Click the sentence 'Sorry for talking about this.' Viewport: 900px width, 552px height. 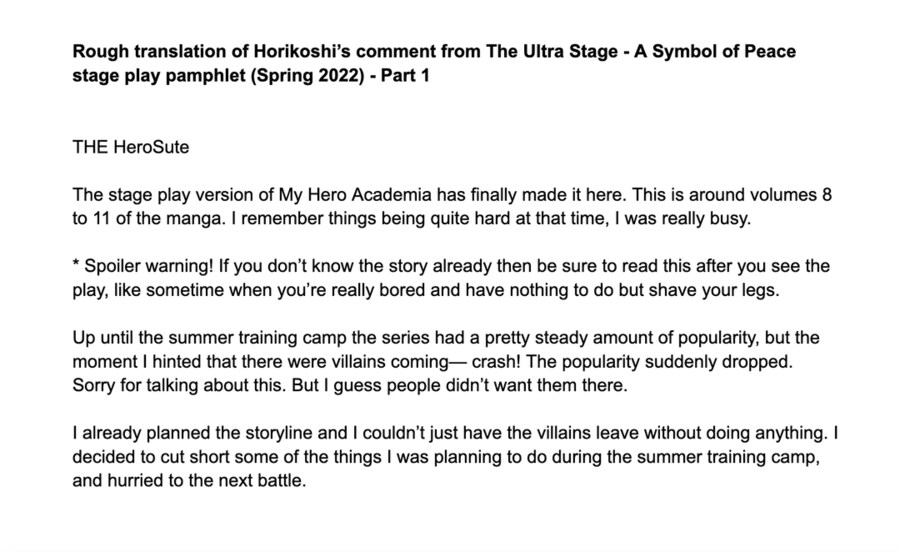point(179,386)
